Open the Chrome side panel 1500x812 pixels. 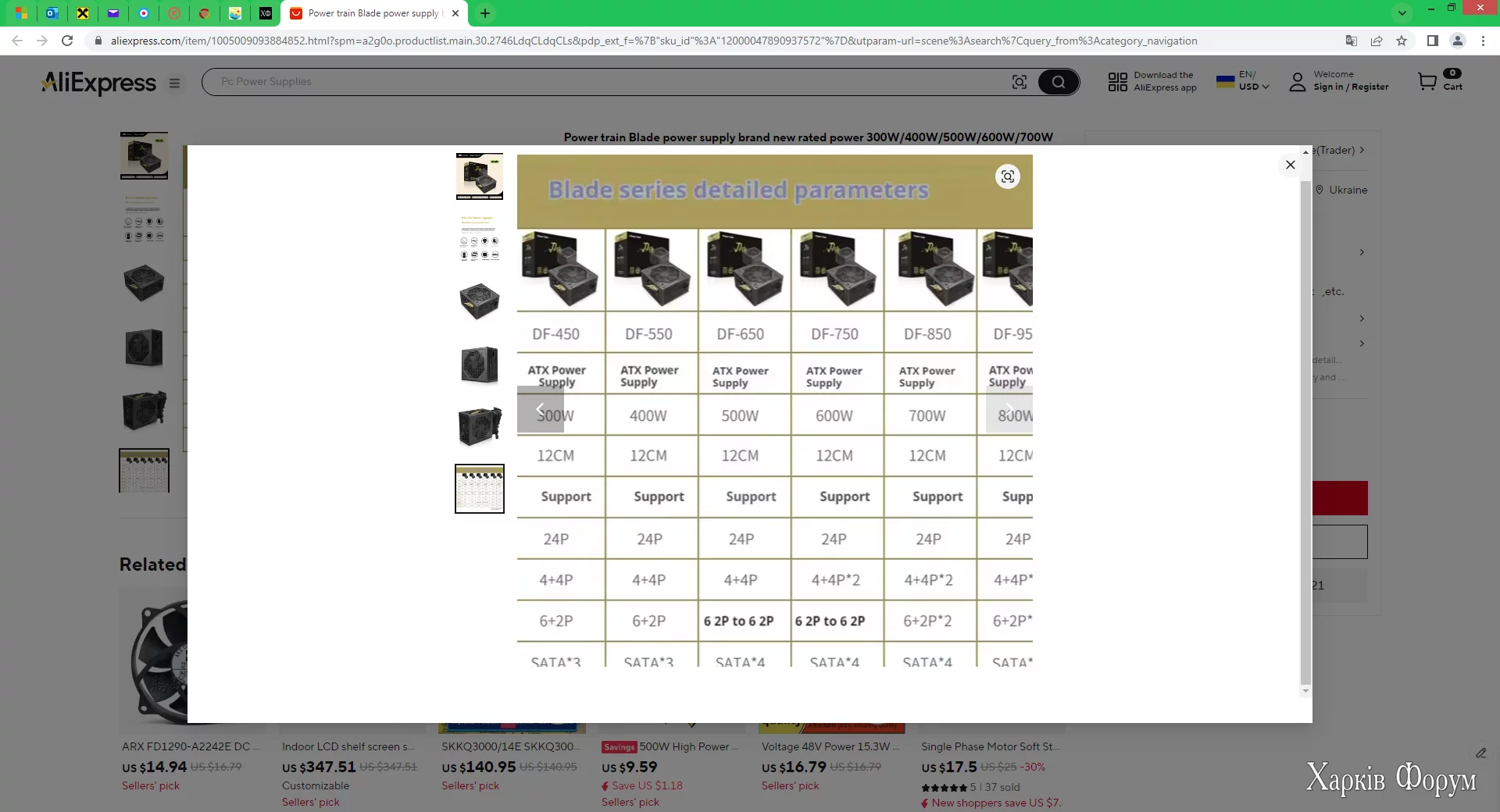1433,41
